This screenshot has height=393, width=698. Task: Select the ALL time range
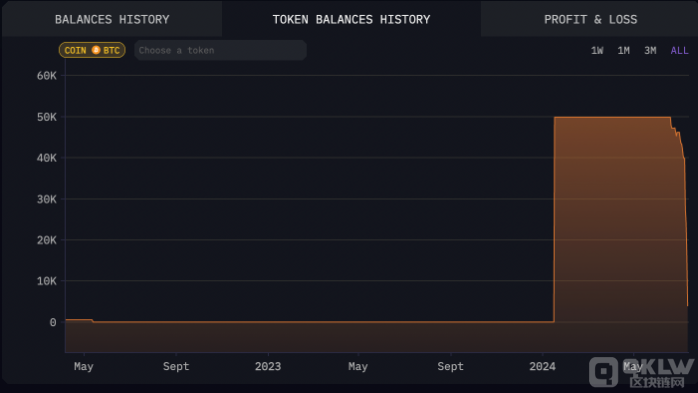coord(679,51)
